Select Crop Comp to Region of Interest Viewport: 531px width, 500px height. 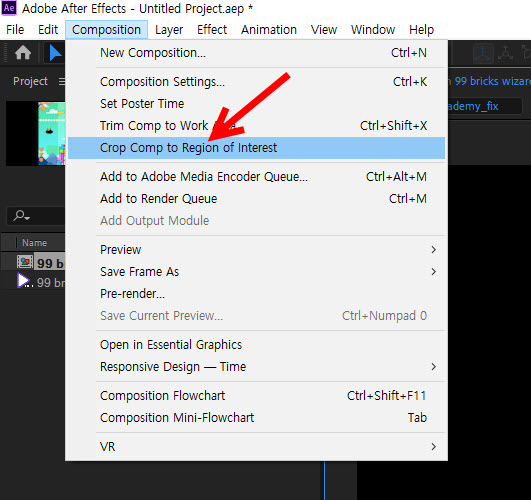pyautogui.click(x=256, y=148)
